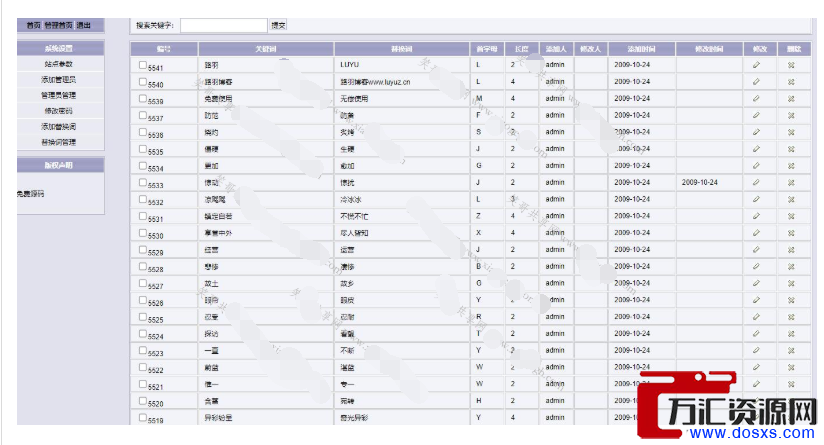
Task: Click edit pencil on row 5532
Action: pyautogui.click(x=756, y=199)
